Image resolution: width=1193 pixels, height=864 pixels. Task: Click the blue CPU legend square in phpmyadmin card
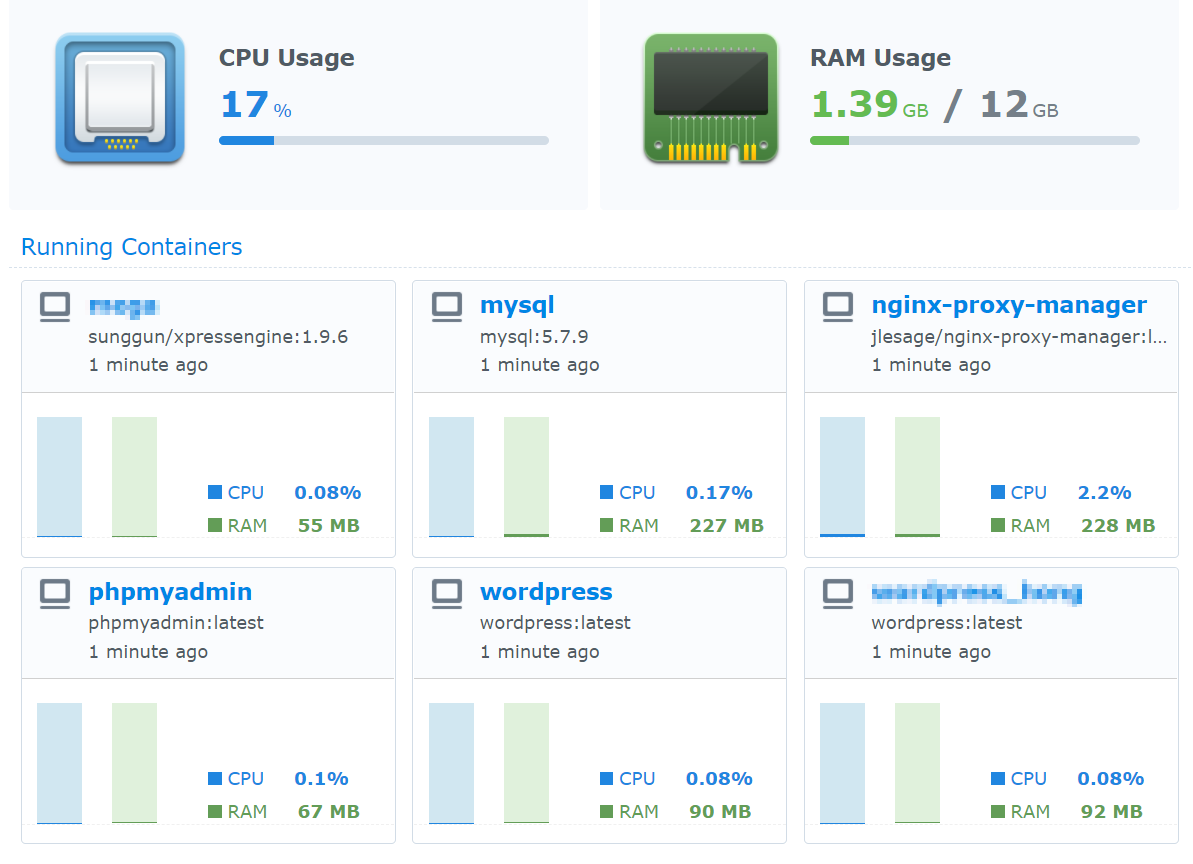(x=215, y=778)
